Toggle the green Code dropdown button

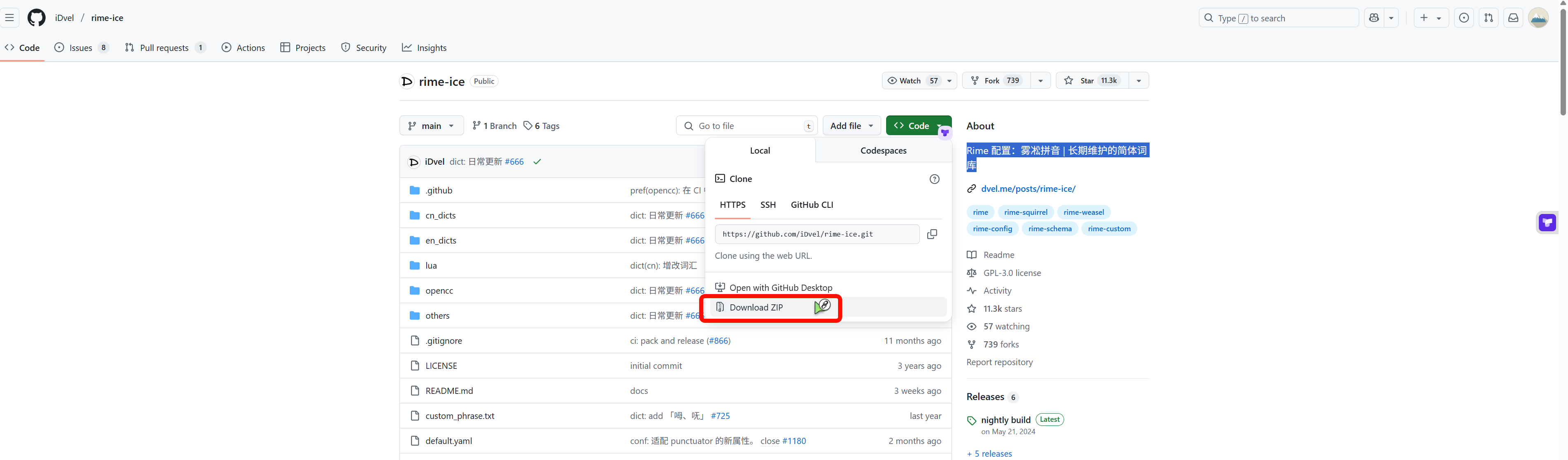(x=919, y=125)
